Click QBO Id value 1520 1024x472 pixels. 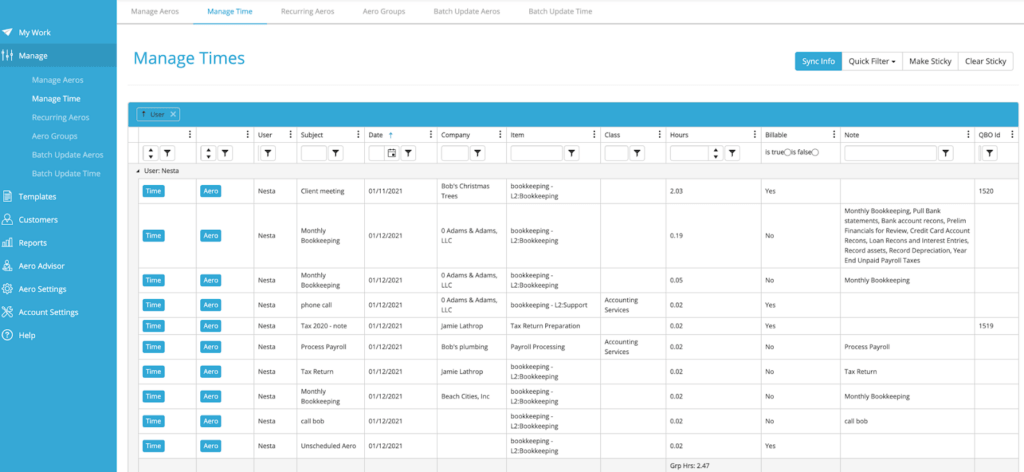986,191
